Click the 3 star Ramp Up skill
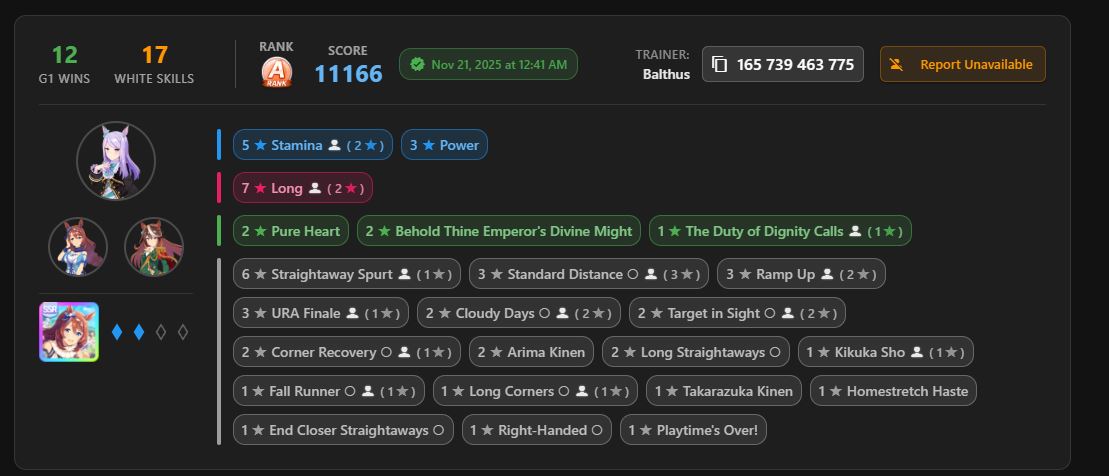Viewport: 1109px width, 476px height. point(801,274)
